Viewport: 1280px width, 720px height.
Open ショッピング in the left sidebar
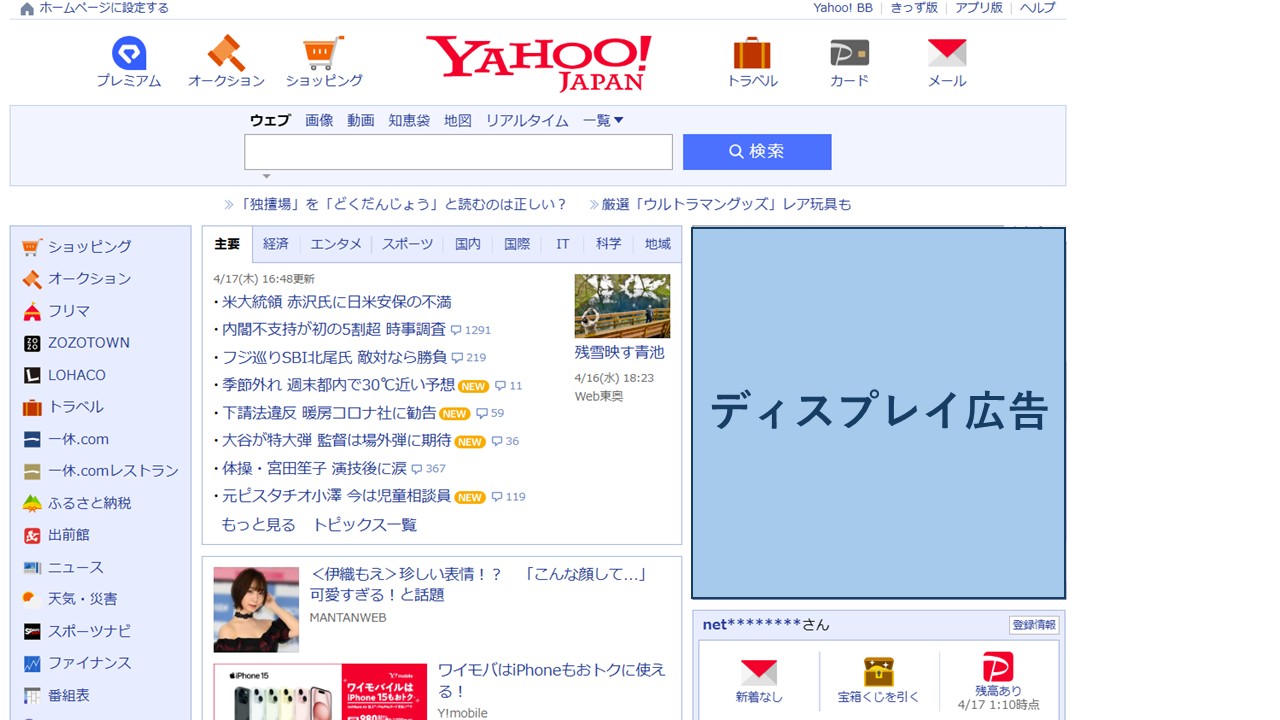90,246
